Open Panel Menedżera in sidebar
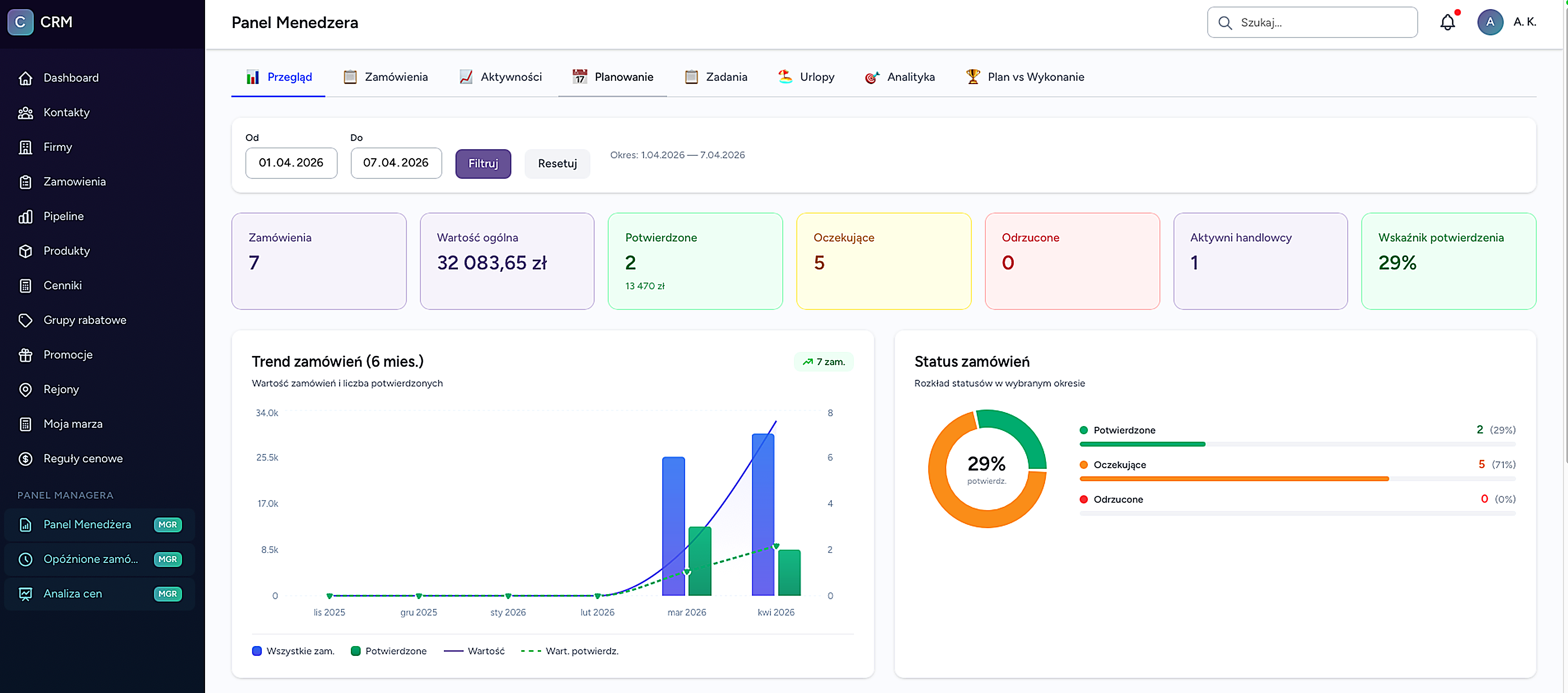This screenshot has width=1568, height=693. point(99,525)
